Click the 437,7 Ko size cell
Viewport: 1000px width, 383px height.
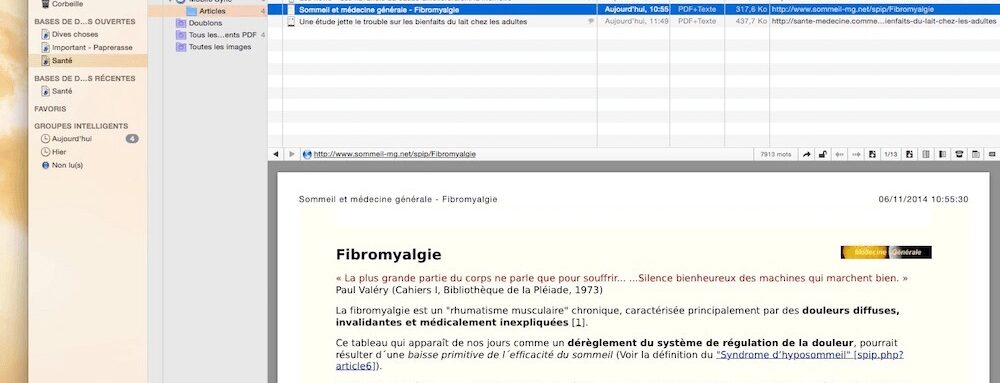751,21
